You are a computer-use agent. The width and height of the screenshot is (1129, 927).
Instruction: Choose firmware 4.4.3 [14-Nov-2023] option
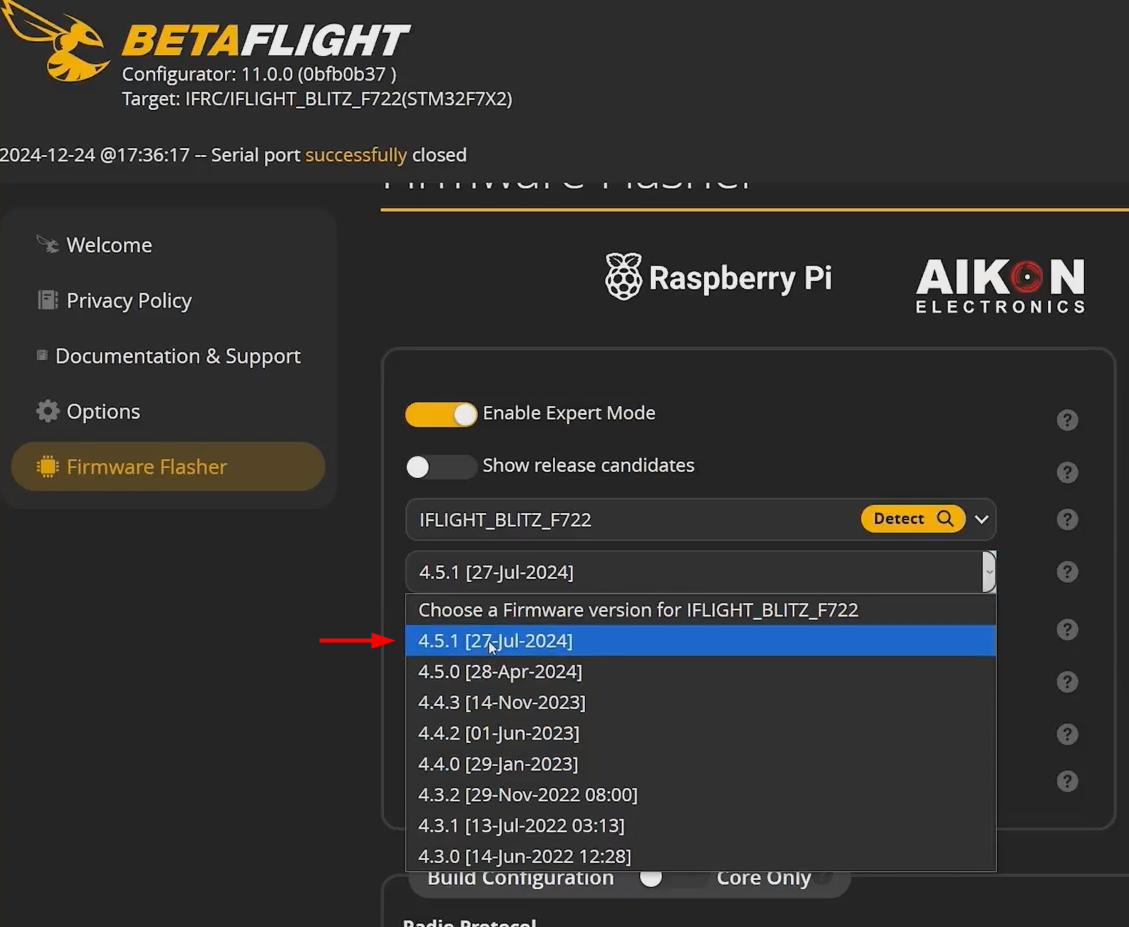click(502, 702)
